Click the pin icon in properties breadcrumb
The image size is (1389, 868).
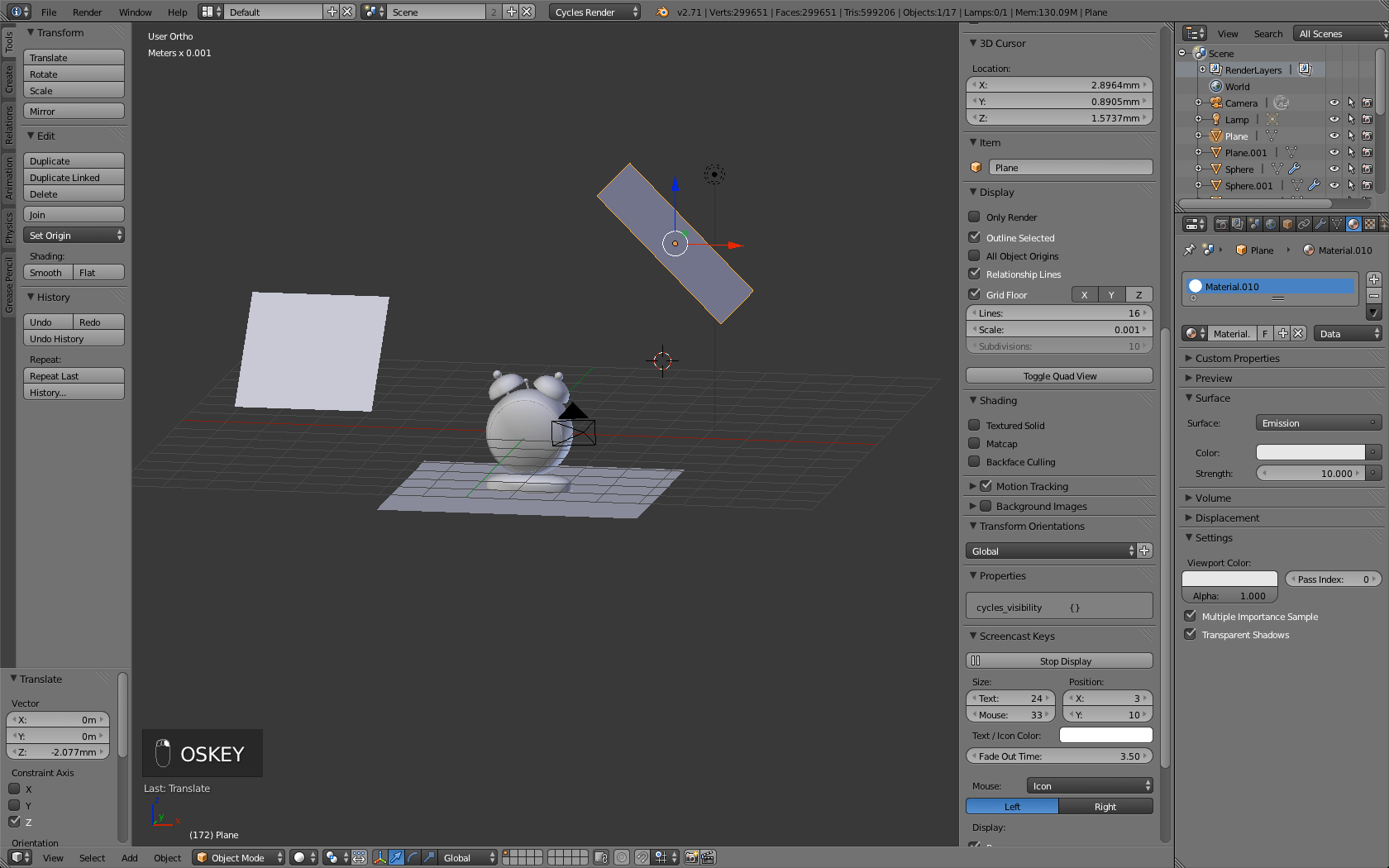click(x=1189, y=250)
